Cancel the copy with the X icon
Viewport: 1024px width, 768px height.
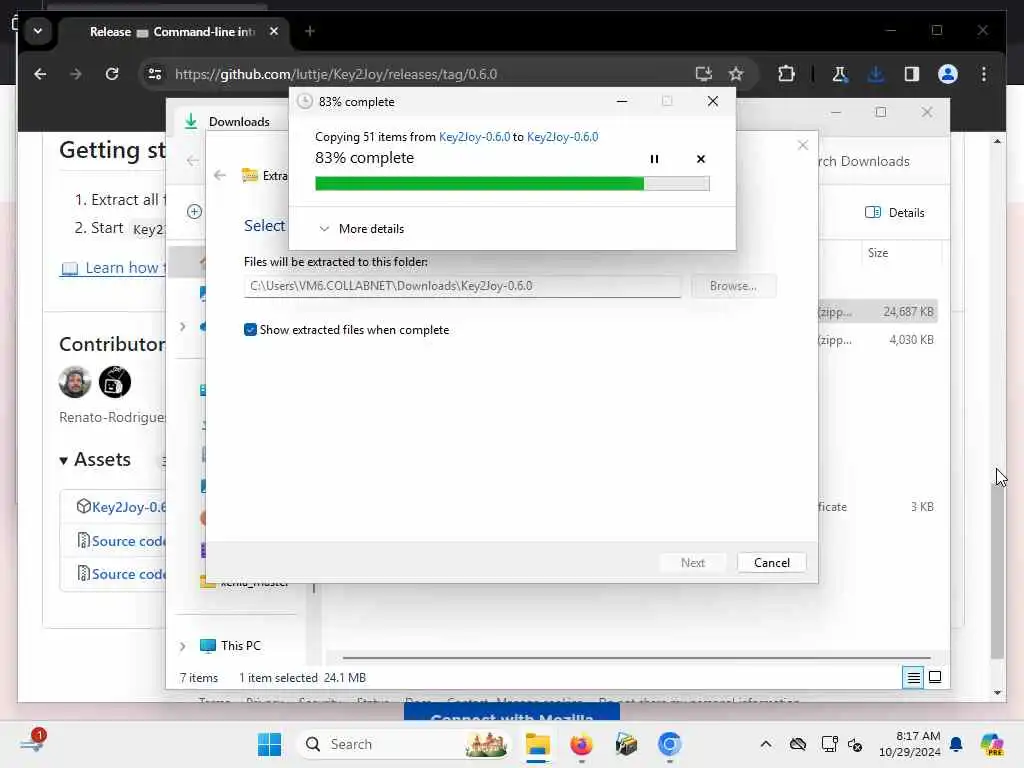[701, 159]
